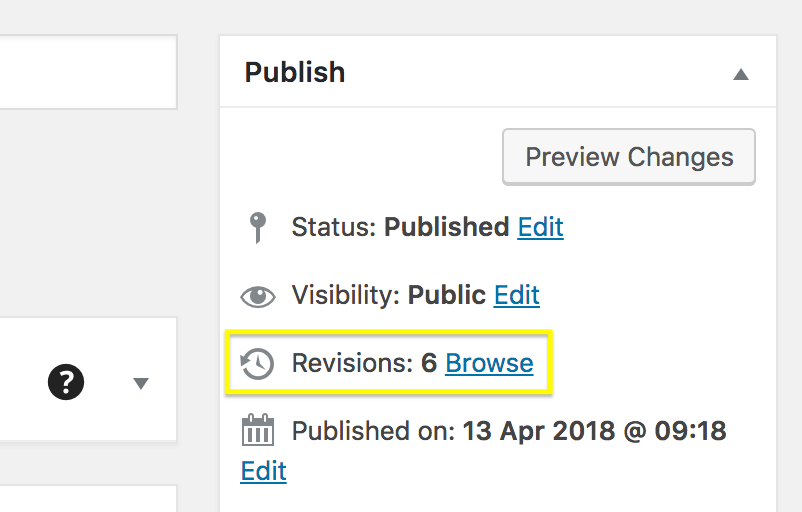Click the eye icon beside Visibility

258,296
